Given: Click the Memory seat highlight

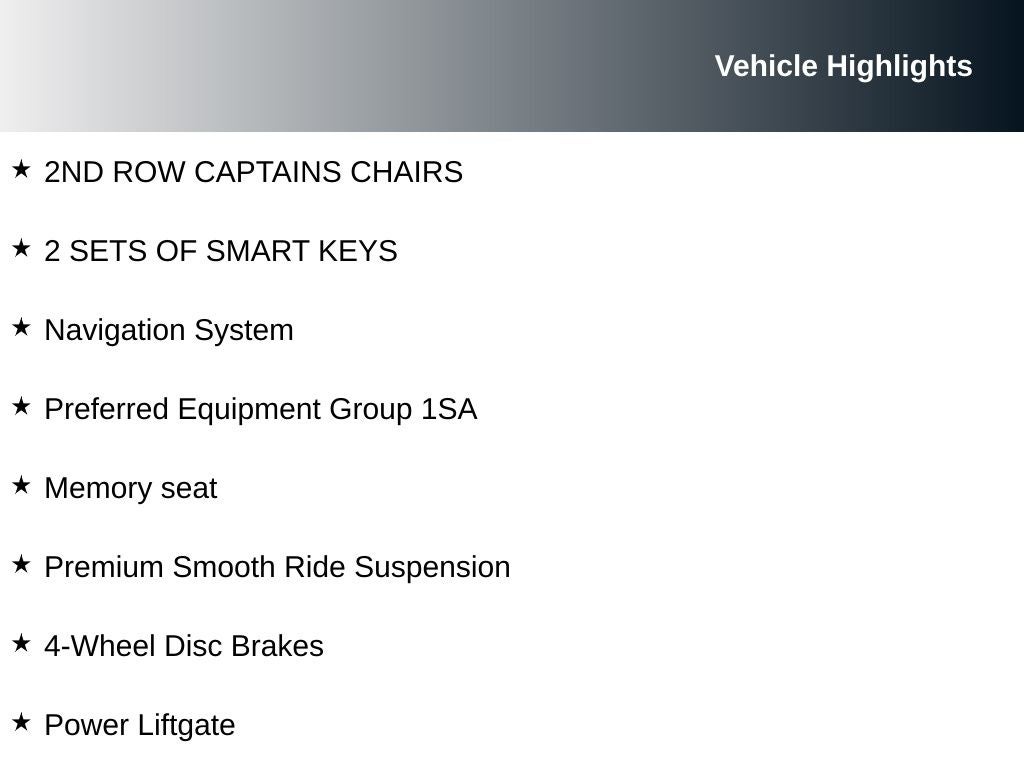Looking at the screenshot, I should pos(131,488).
